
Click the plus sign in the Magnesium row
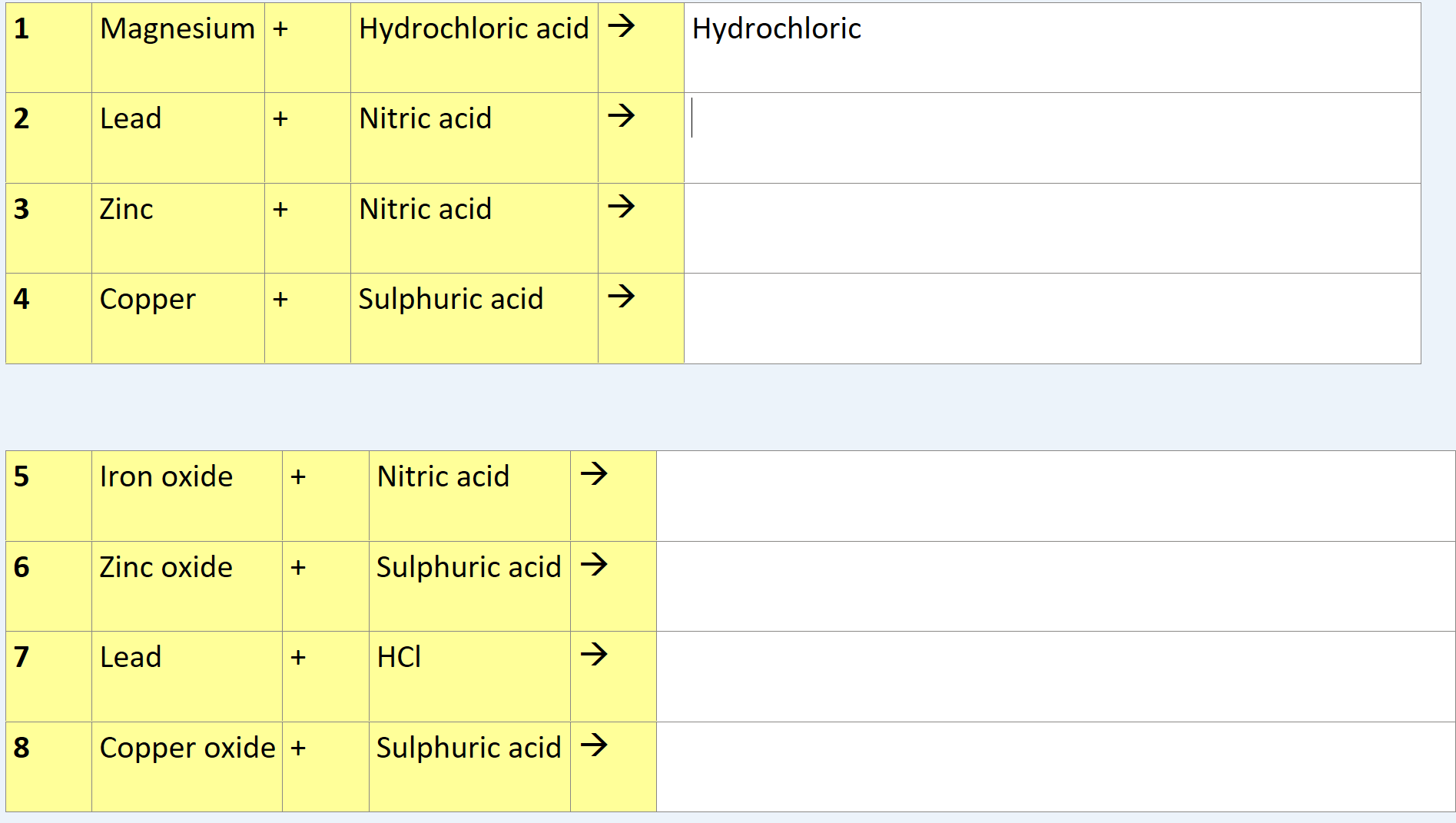pyautogui.click(x=280, y=29)
